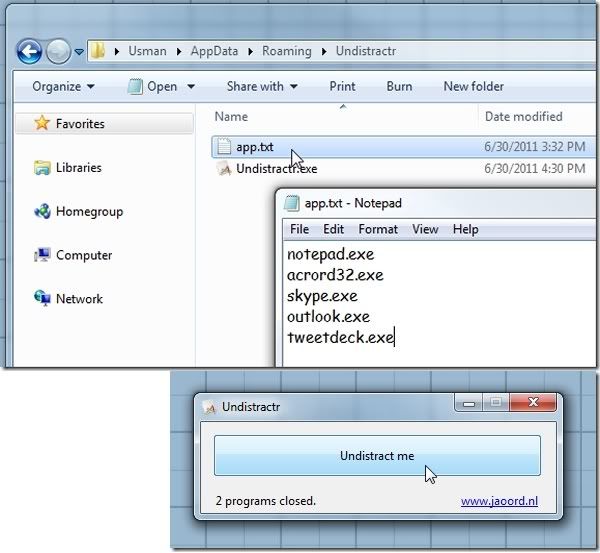Click app.txt date 6/30/2011 3:32 PM
This screenshot has height=553, width=600.
pyautogui.click(x=535, y=147)
